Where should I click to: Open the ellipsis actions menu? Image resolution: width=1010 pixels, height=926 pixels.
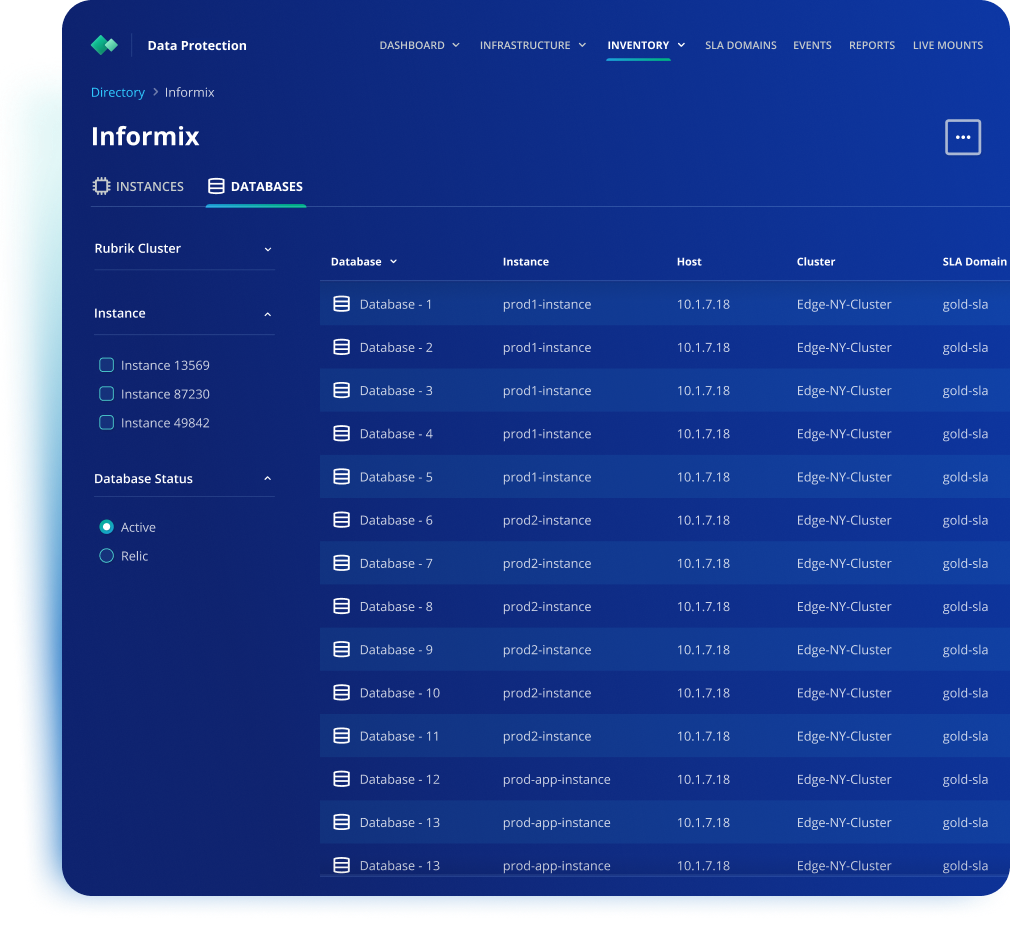(963, 137)
